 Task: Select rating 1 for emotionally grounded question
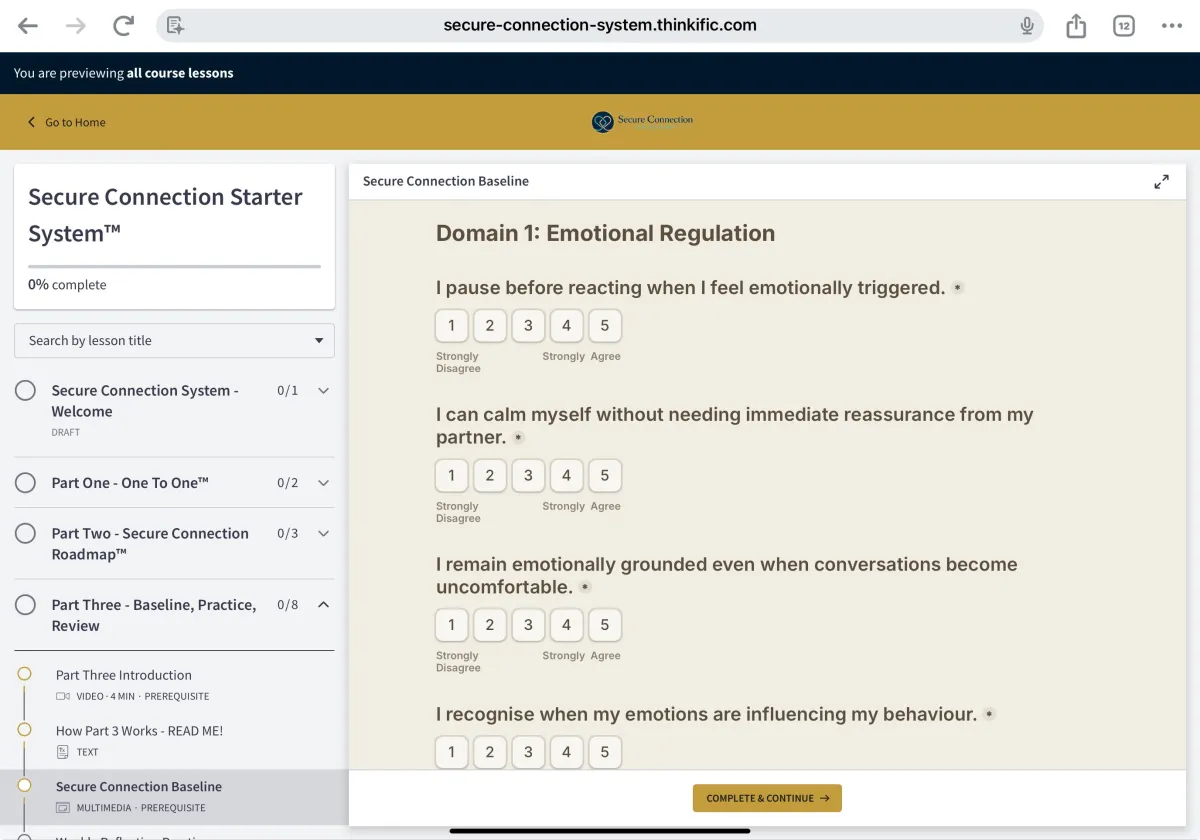point(452,625)
